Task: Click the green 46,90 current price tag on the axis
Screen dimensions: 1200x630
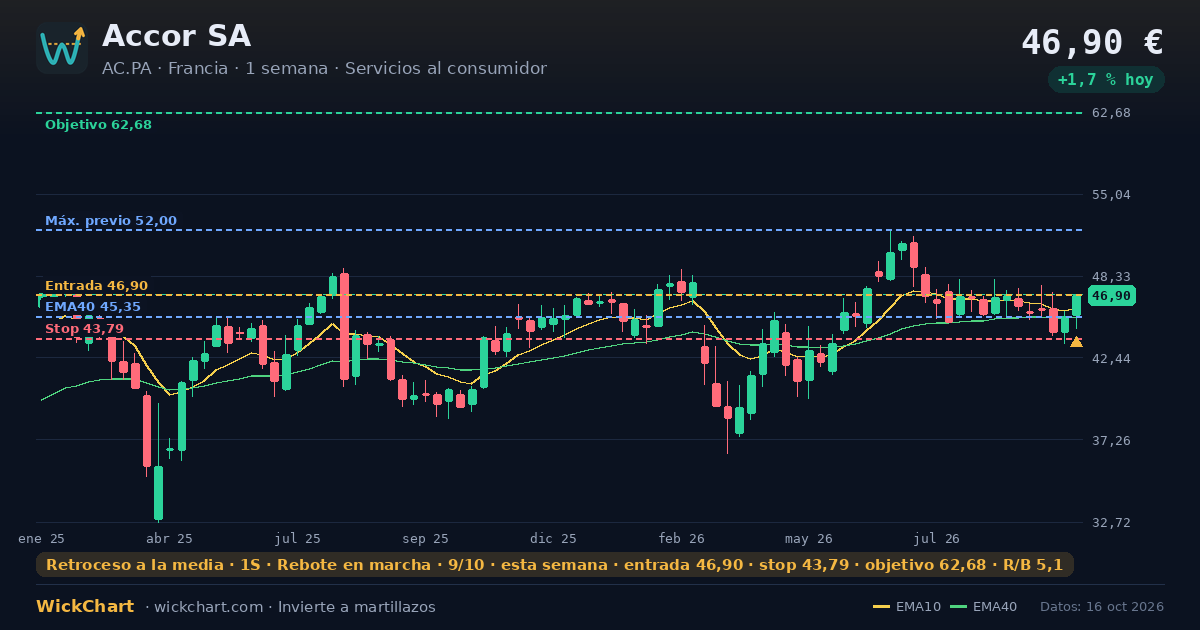Action: pyautogui.click(x=1111, y=296)
